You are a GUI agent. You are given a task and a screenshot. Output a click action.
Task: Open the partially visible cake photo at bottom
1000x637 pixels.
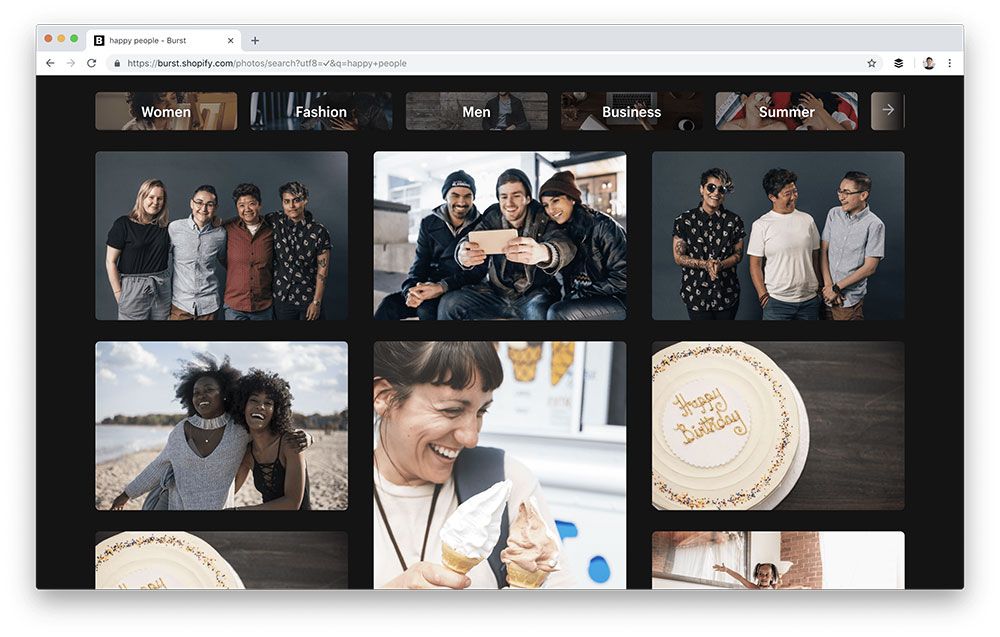point(221,560)
